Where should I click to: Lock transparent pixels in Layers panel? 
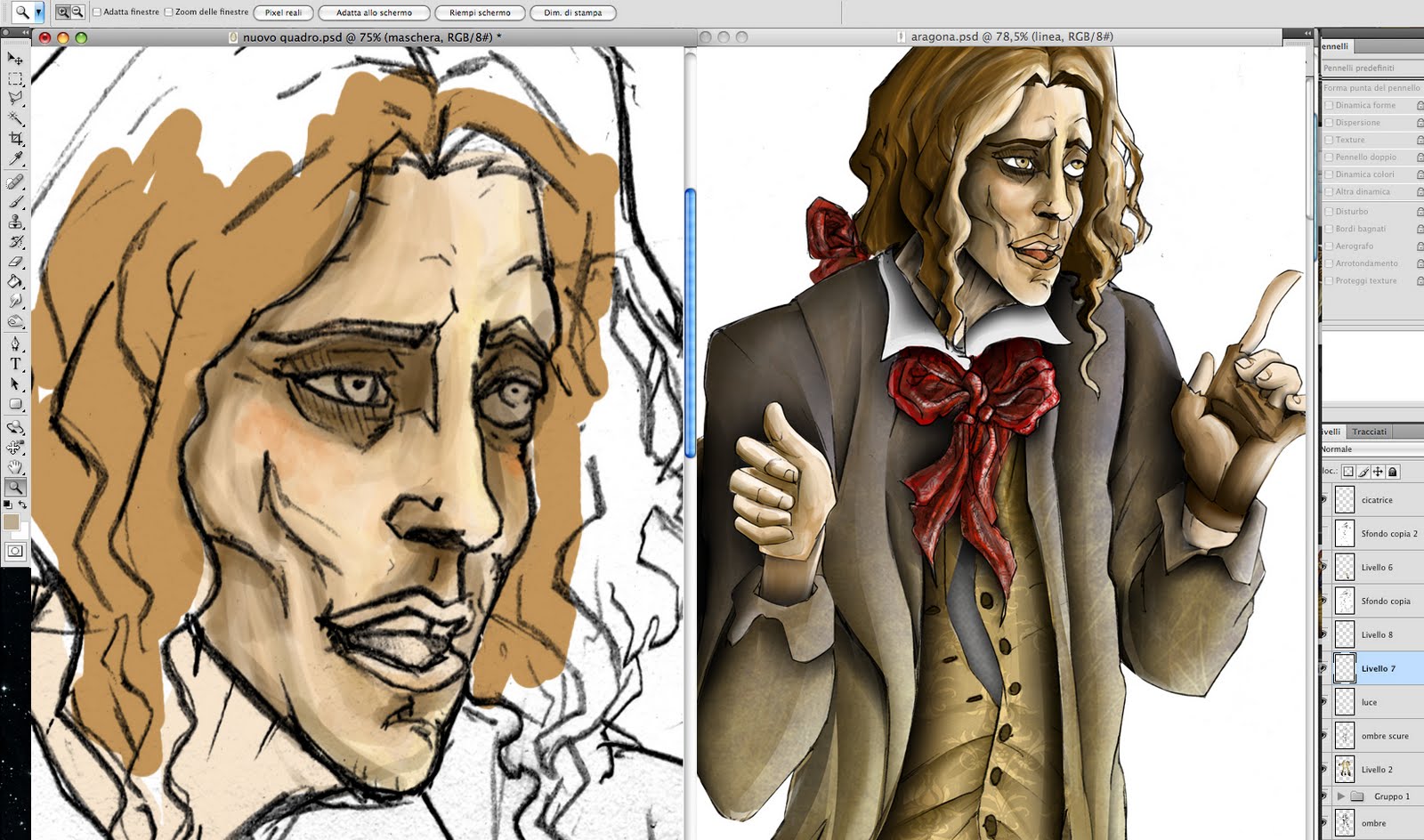point(1348,472)
